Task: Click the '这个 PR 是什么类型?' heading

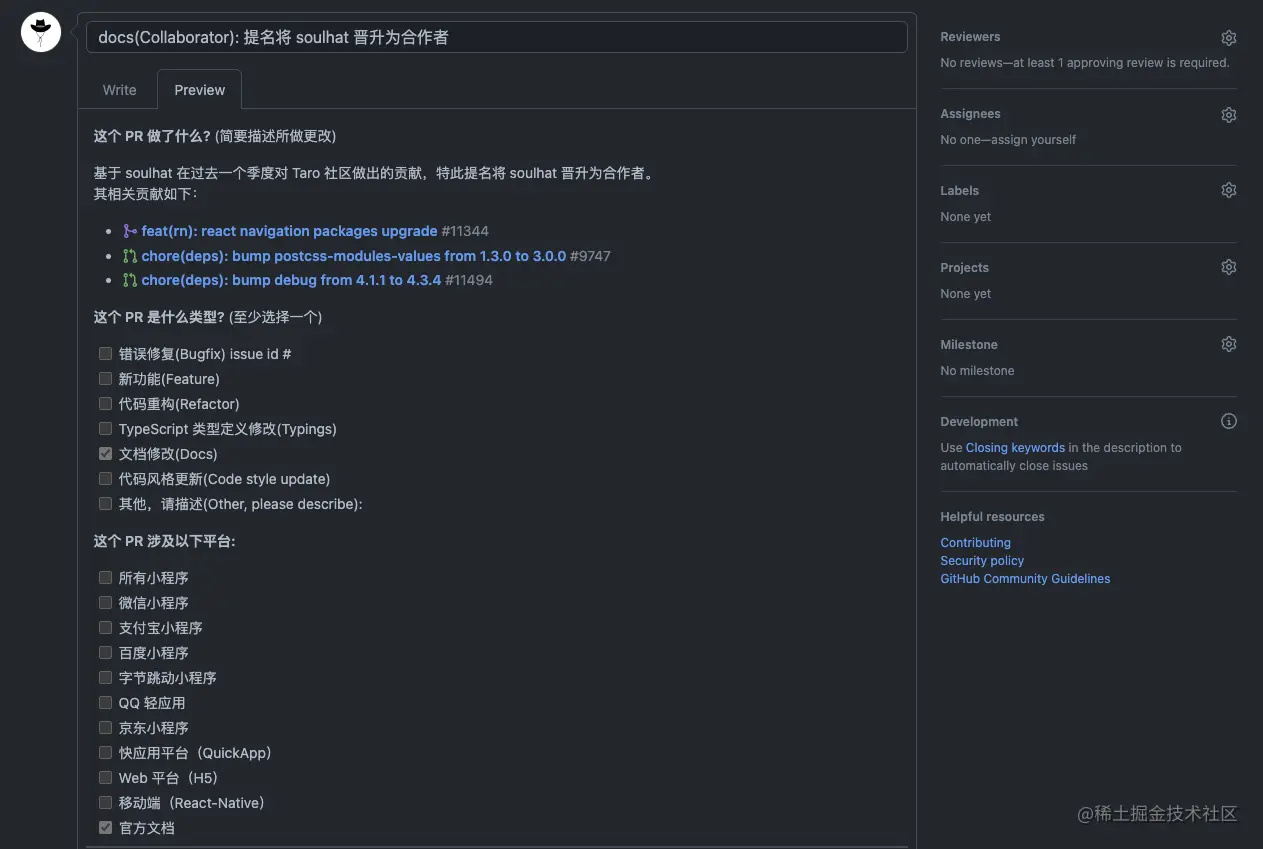Action: (x=159, y=317)
